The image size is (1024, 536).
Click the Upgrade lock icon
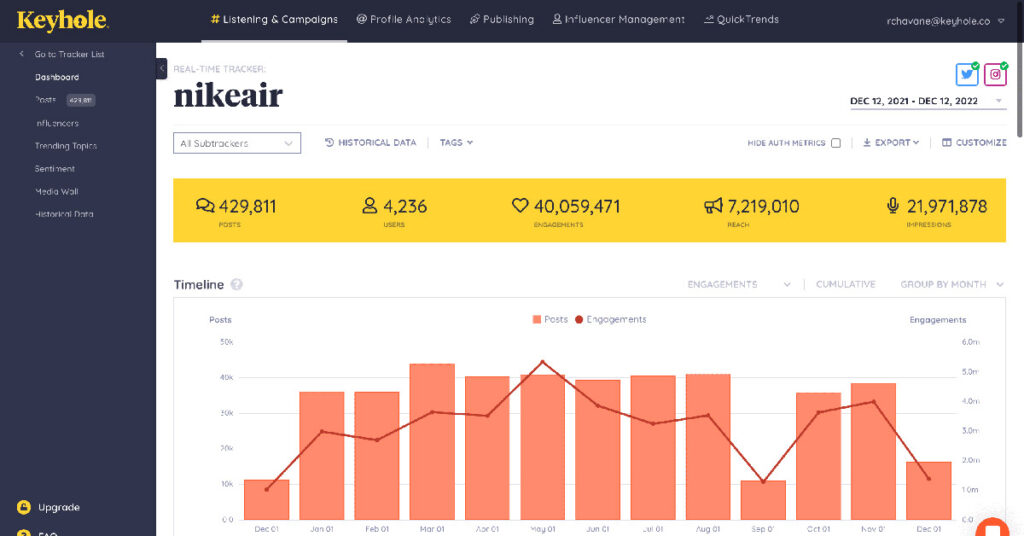(23, 507)
